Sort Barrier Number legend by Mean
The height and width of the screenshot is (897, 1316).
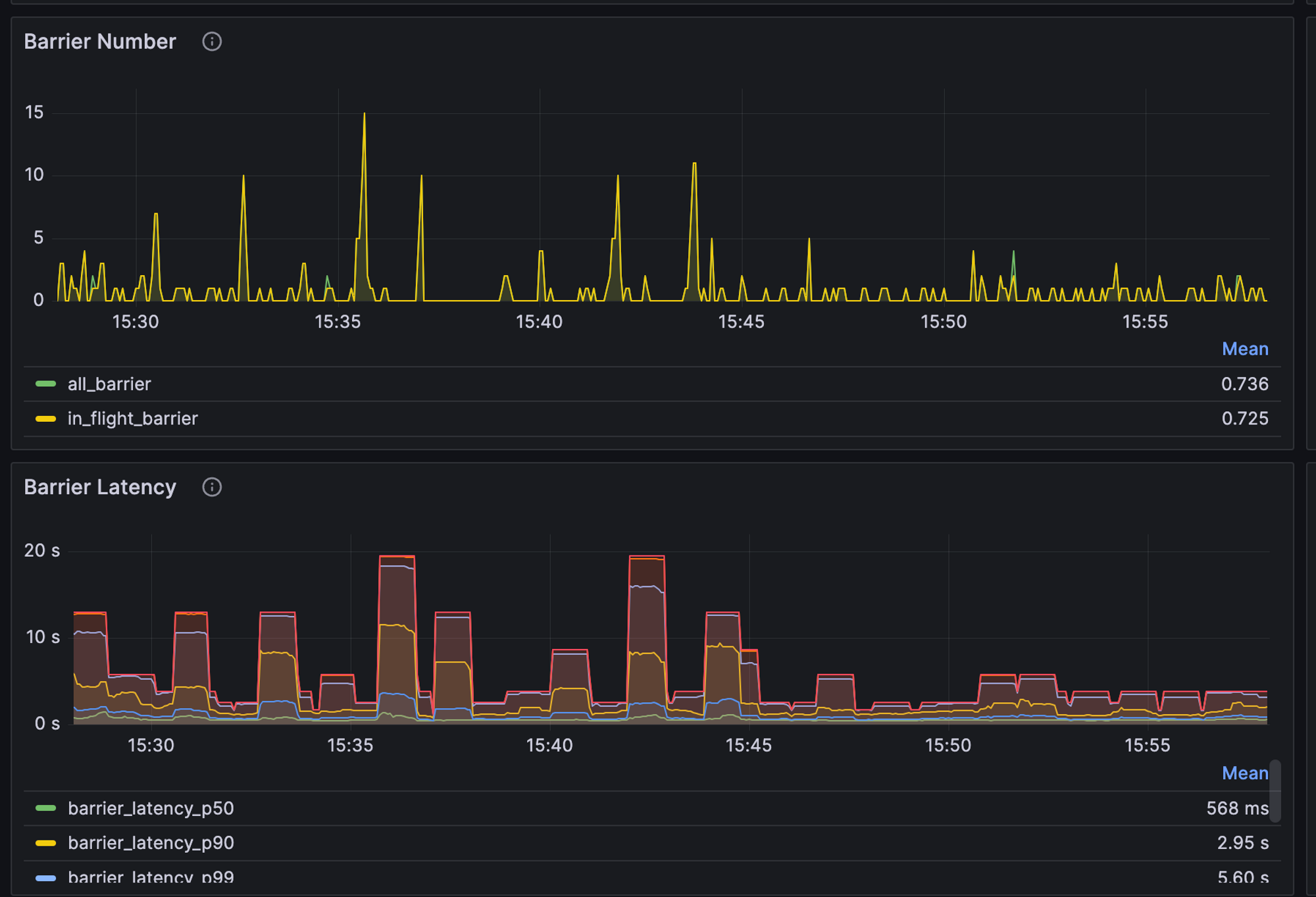(1244, 349)
